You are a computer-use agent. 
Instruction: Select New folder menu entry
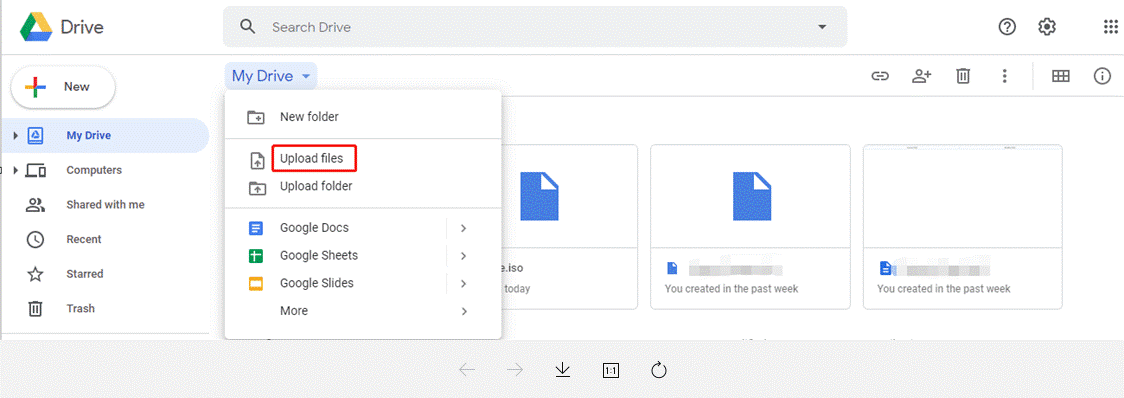363,117
